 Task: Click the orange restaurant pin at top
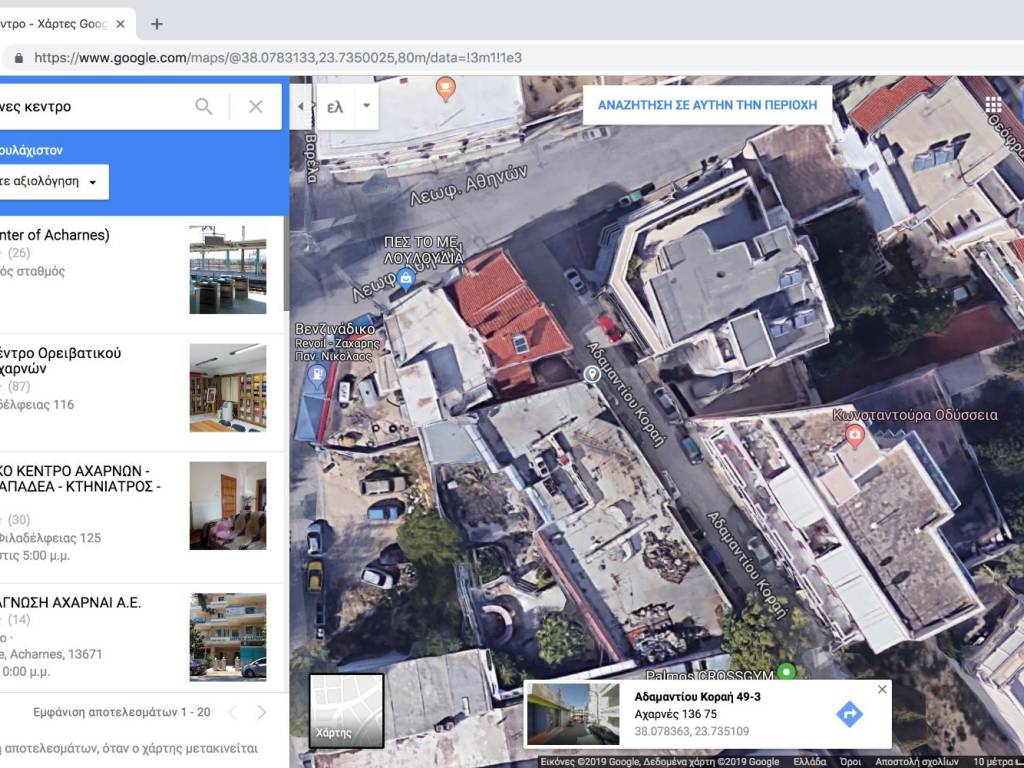point(446,90)
